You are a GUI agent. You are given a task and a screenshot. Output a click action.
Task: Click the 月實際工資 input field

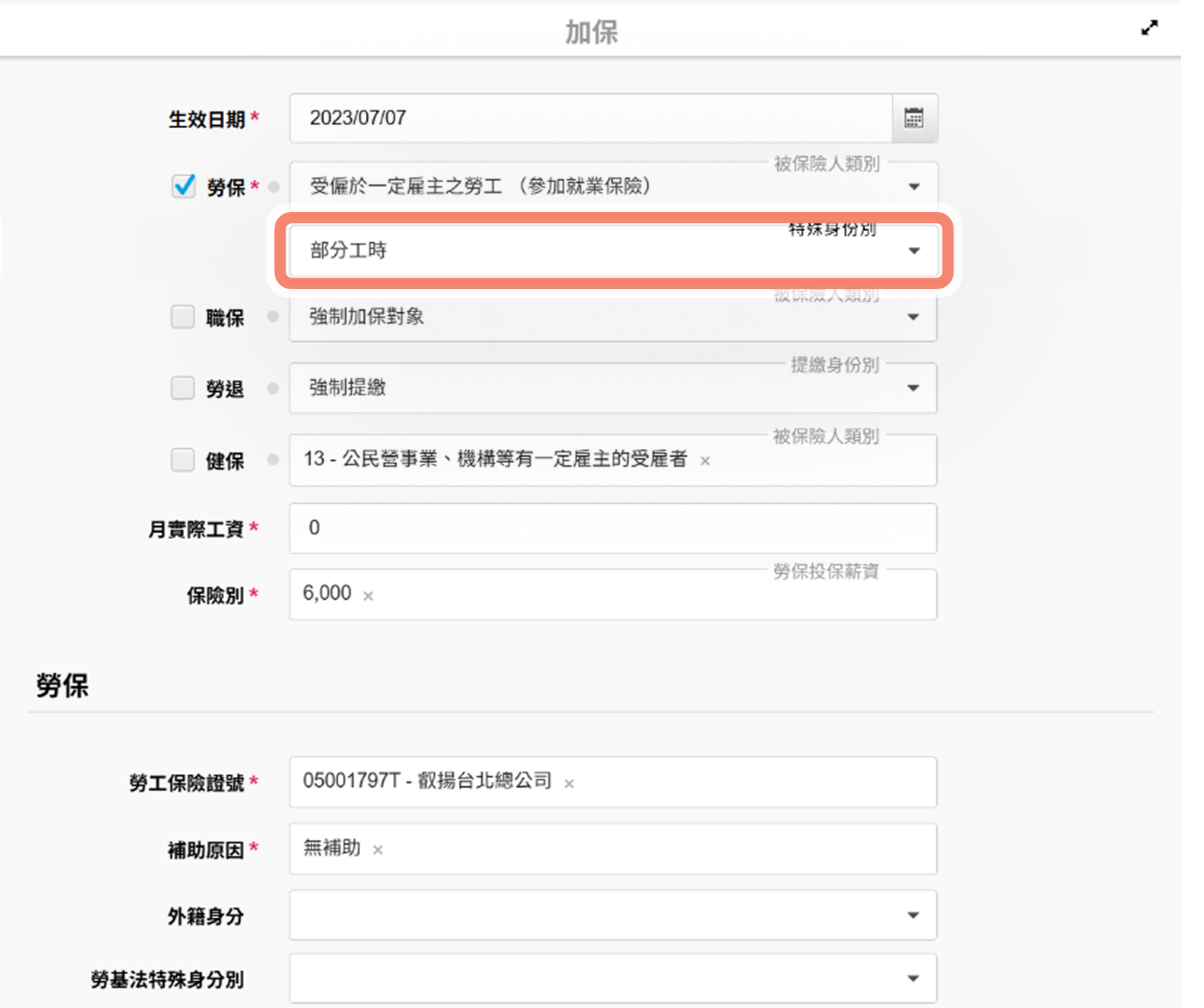[x=612, y=528]
